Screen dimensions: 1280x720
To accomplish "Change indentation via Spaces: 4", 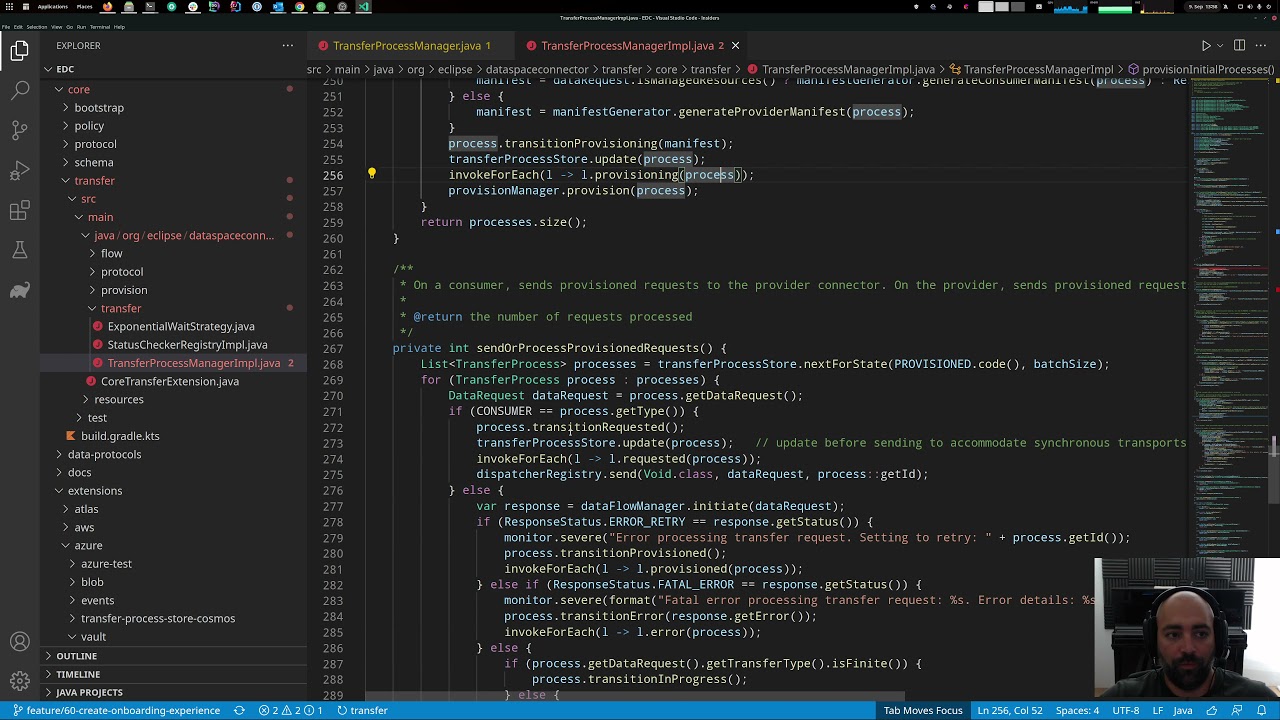I will [1077, 710].
